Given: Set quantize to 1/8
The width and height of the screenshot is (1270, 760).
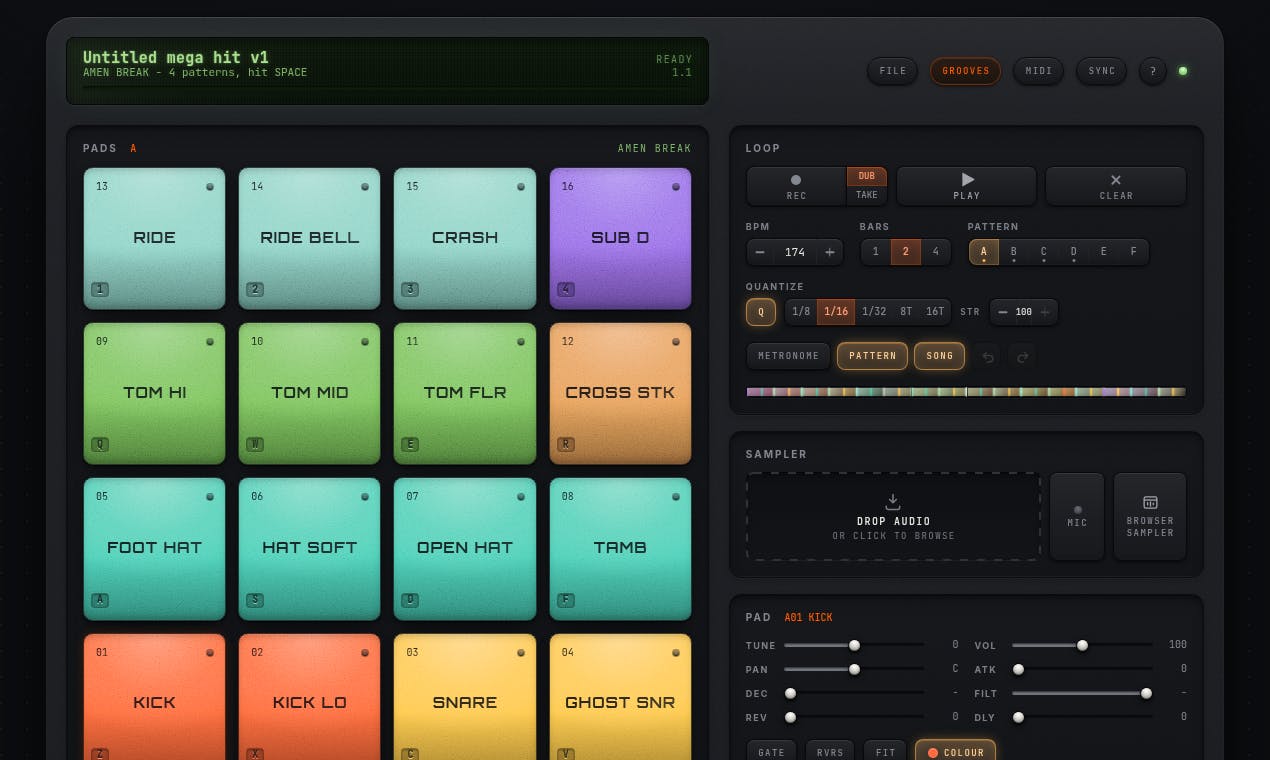Looking at the screenshot, I should coord(801,312).
